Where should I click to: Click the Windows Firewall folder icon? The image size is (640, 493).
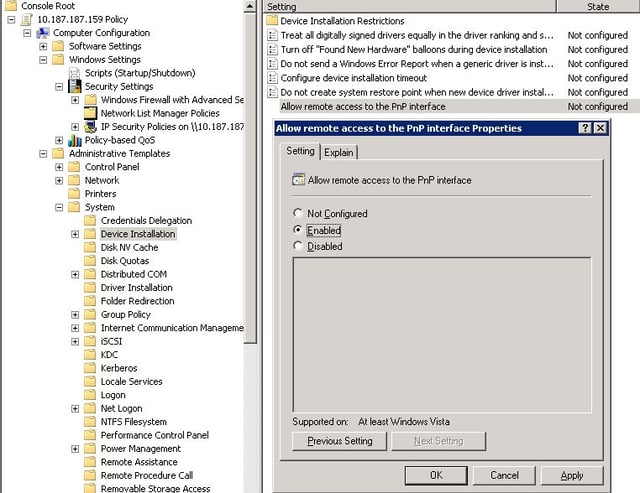90,100
